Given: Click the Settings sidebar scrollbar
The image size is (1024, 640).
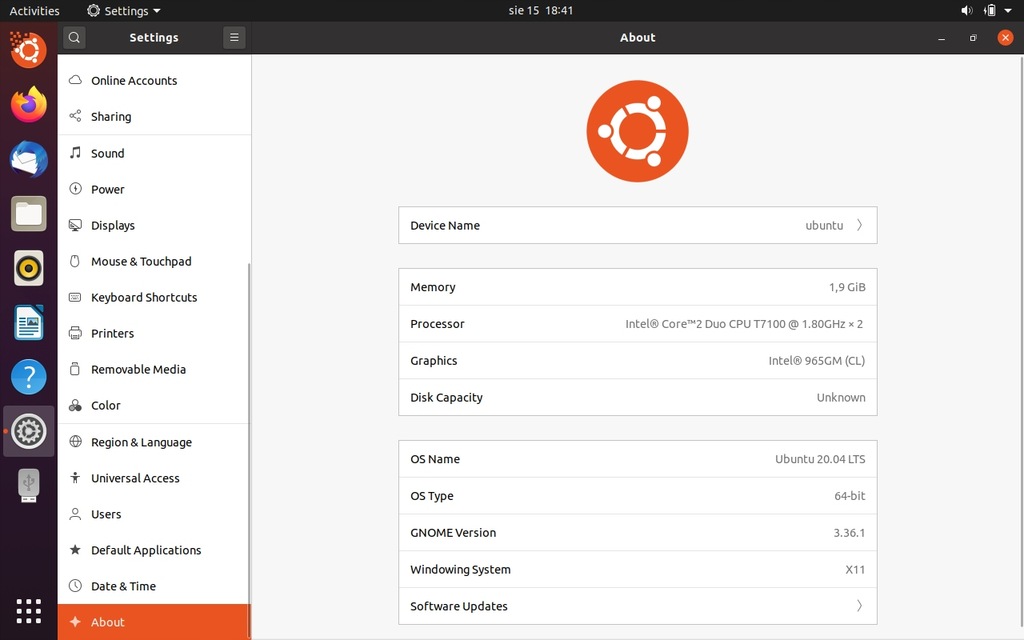Looking at the screenshot, I should pyautogui.click(x=249, y=451).
